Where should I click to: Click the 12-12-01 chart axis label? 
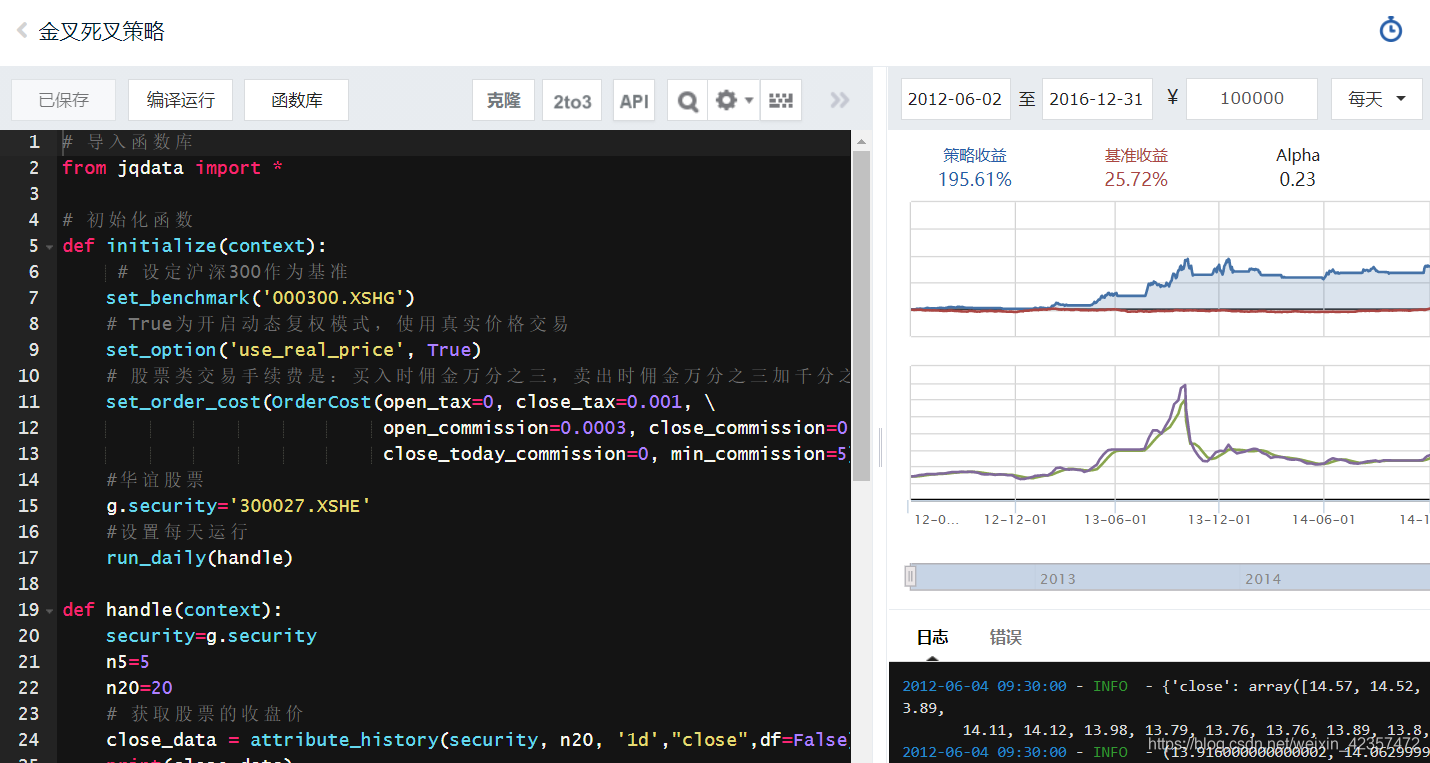(x=1015, y=519)
